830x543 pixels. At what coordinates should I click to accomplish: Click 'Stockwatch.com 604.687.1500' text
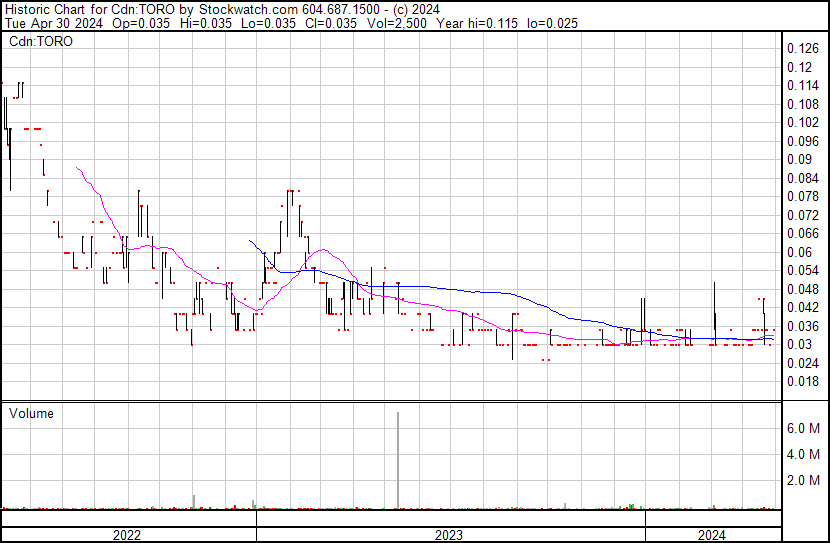point(289,10)
